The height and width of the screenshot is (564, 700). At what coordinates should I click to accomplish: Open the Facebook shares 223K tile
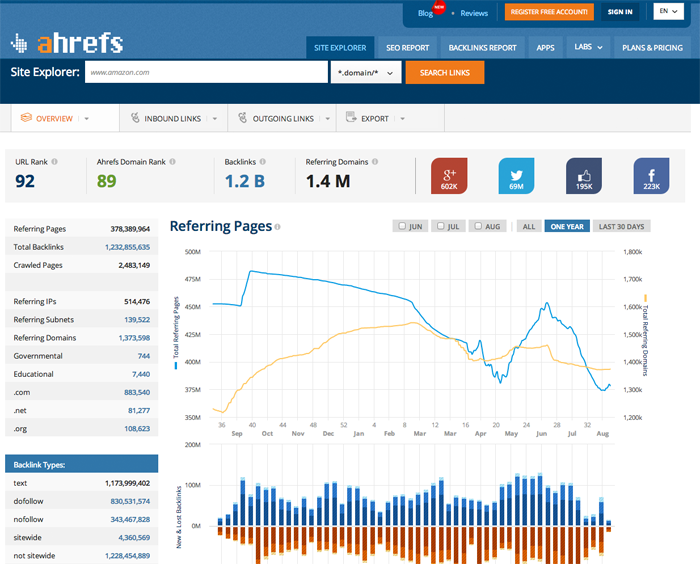(651, 175)
